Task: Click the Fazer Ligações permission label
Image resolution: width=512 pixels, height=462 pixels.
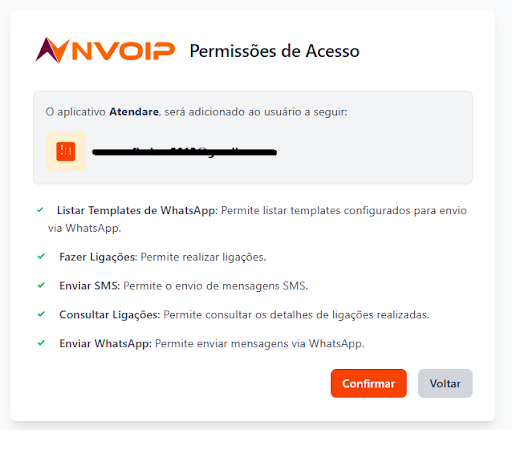Action: point(98,257)
